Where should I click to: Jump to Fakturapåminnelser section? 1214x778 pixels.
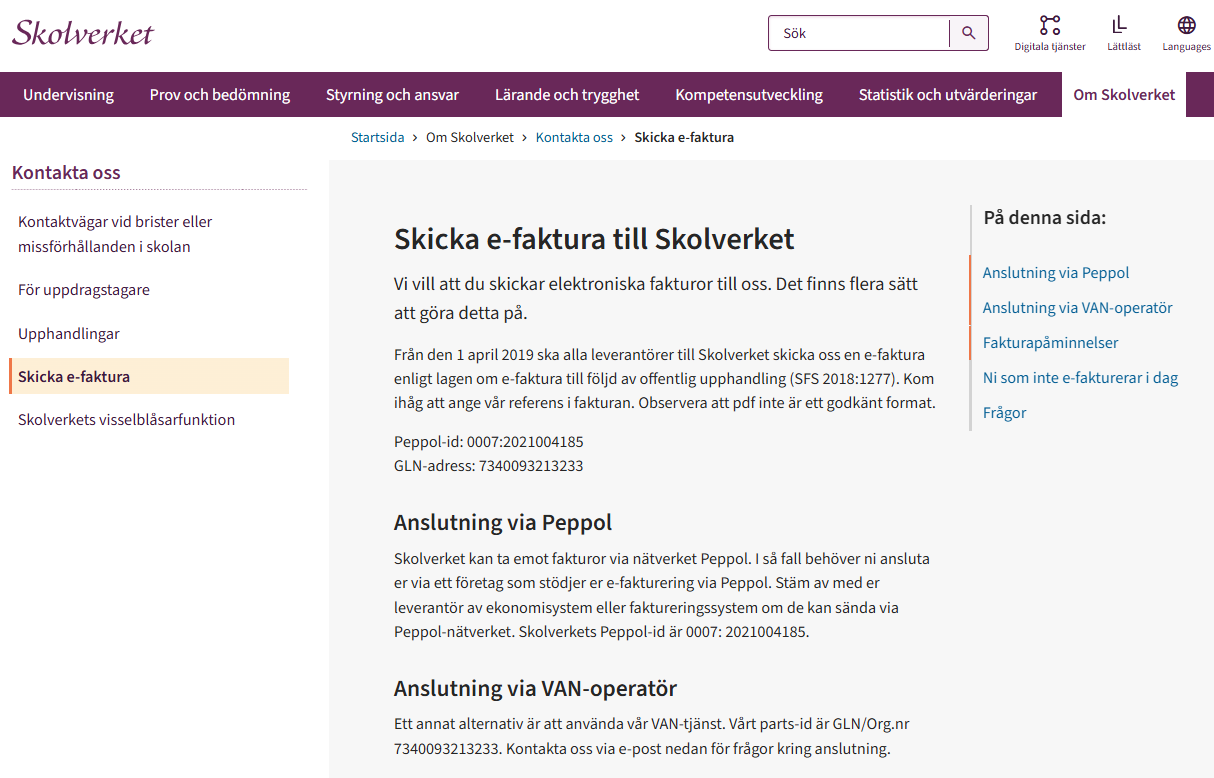[x=1051, y=343]
